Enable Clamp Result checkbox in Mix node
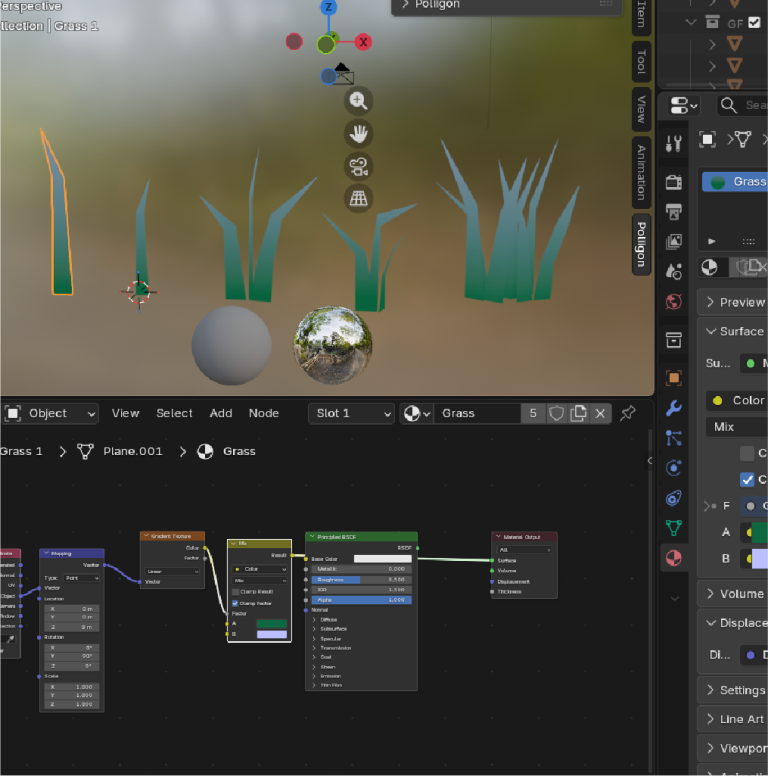Screen dimensions: 768x776 [236, 591]
